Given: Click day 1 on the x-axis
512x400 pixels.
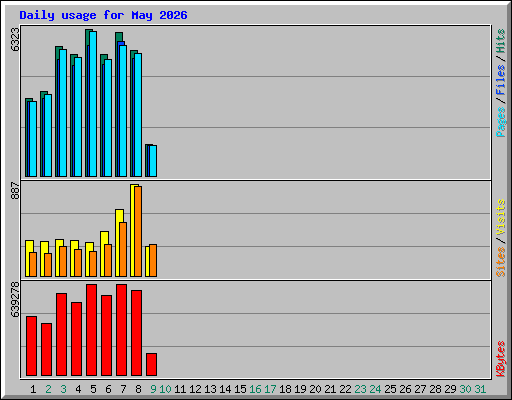Looking at the screenshot, I should tap(33, 389).
